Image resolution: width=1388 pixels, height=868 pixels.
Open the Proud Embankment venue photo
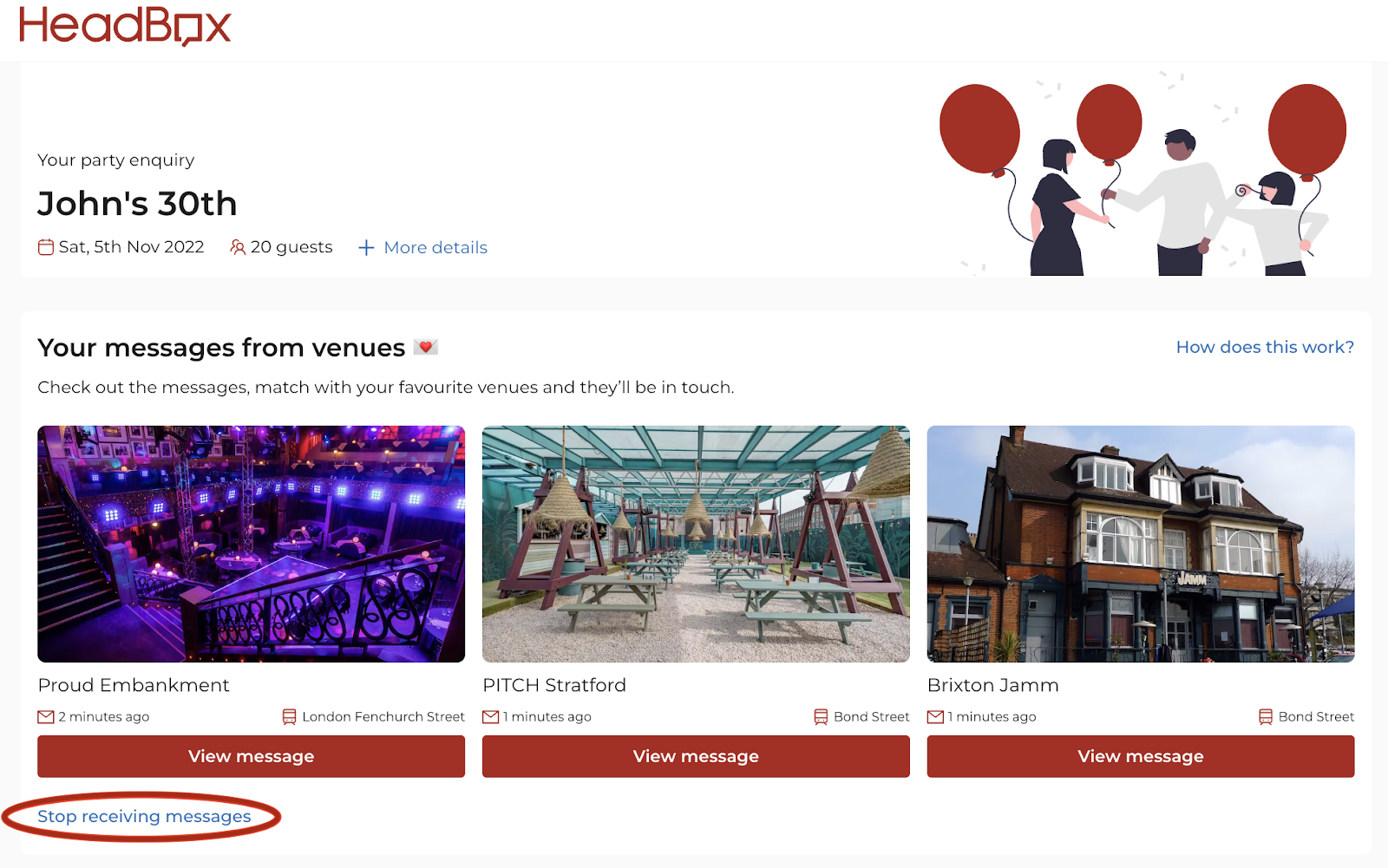click(x=252, y=544)
